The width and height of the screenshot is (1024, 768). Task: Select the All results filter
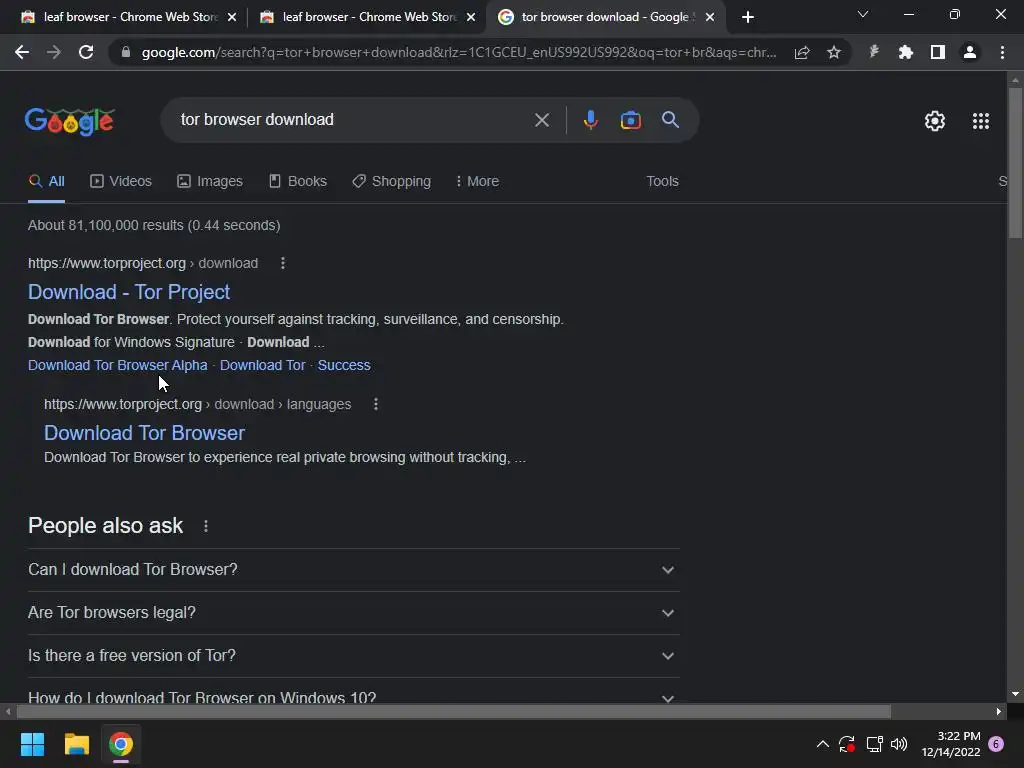[x=46, y=182]
